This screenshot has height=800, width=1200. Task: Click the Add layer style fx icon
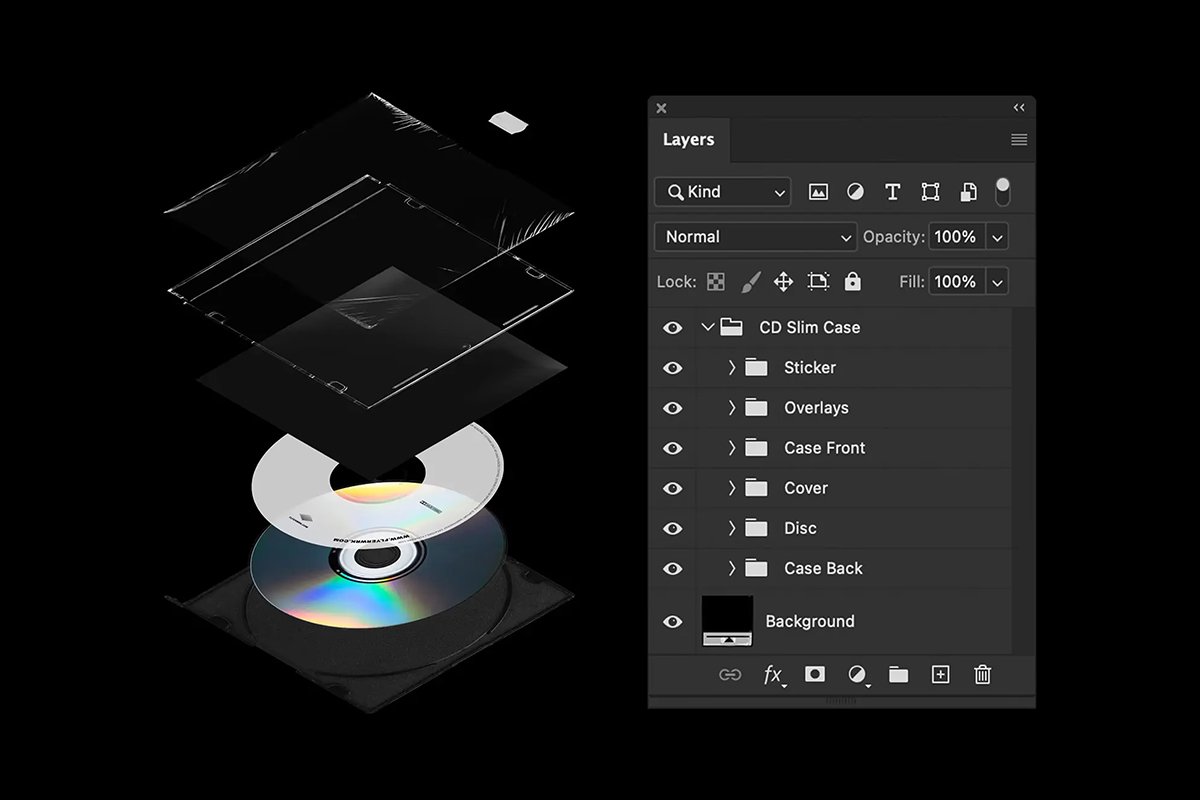773,675
